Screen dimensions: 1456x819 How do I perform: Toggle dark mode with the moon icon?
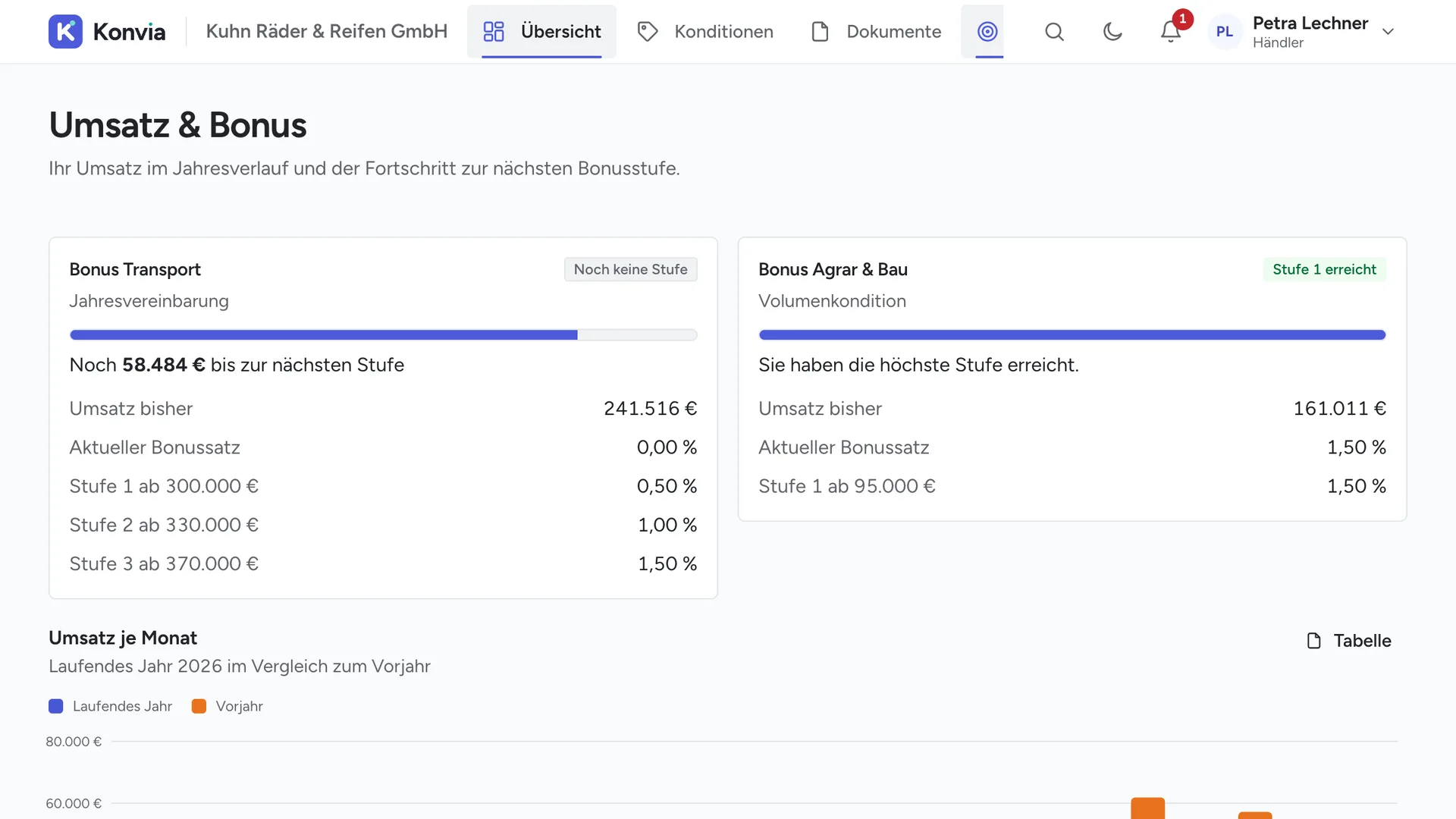1112,31
